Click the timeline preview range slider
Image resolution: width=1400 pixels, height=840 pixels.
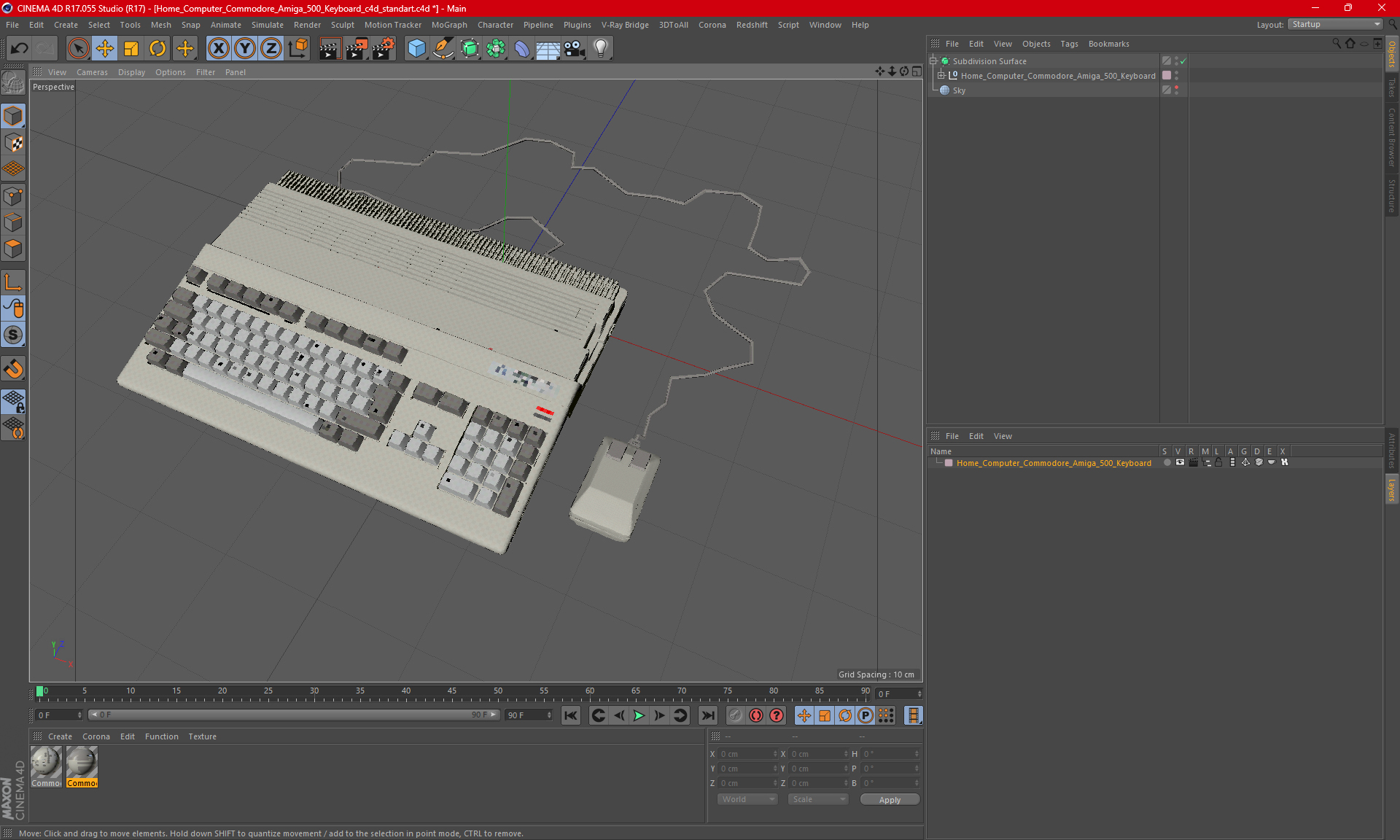click(x=294, y=715)
